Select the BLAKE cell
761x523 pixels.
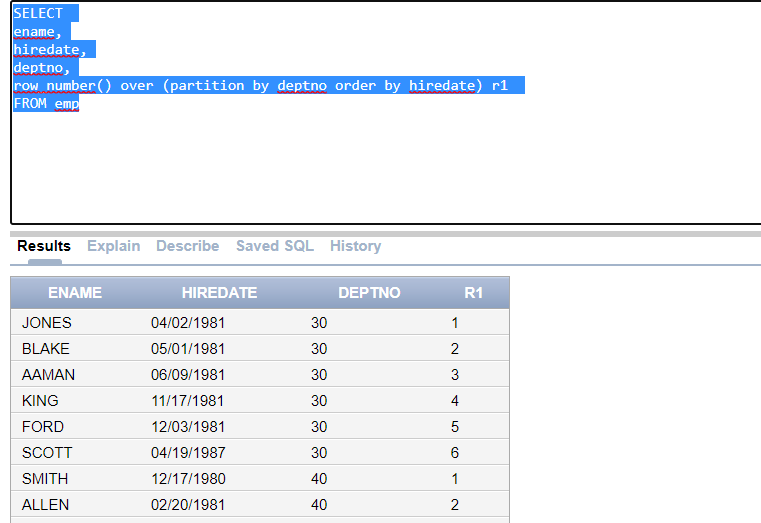point(46,349)
